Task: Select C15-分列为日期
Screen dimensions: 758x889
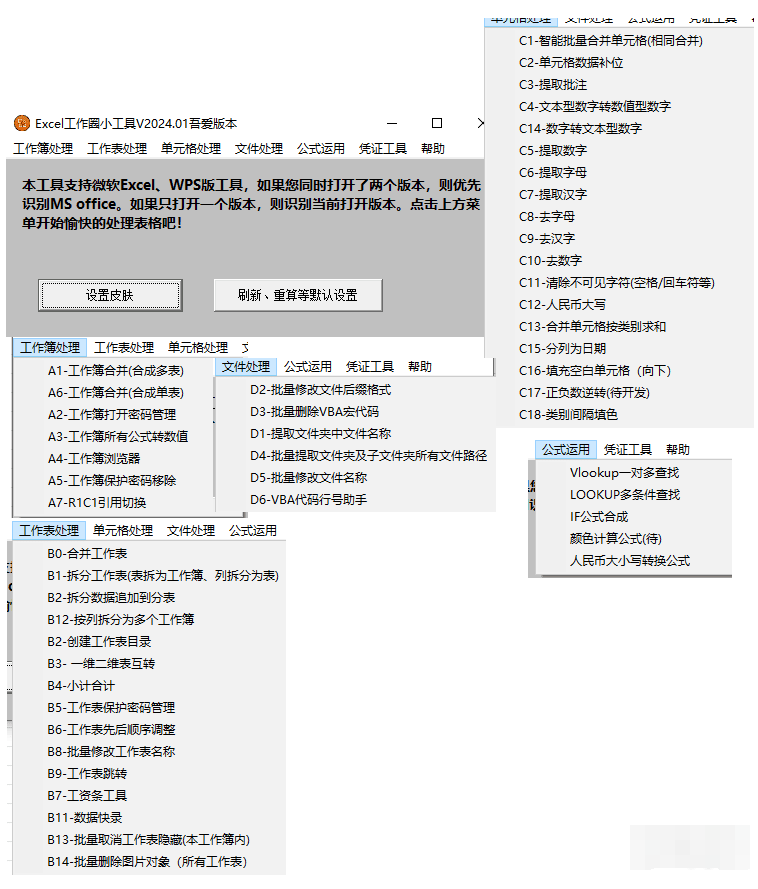Action: 562,349
